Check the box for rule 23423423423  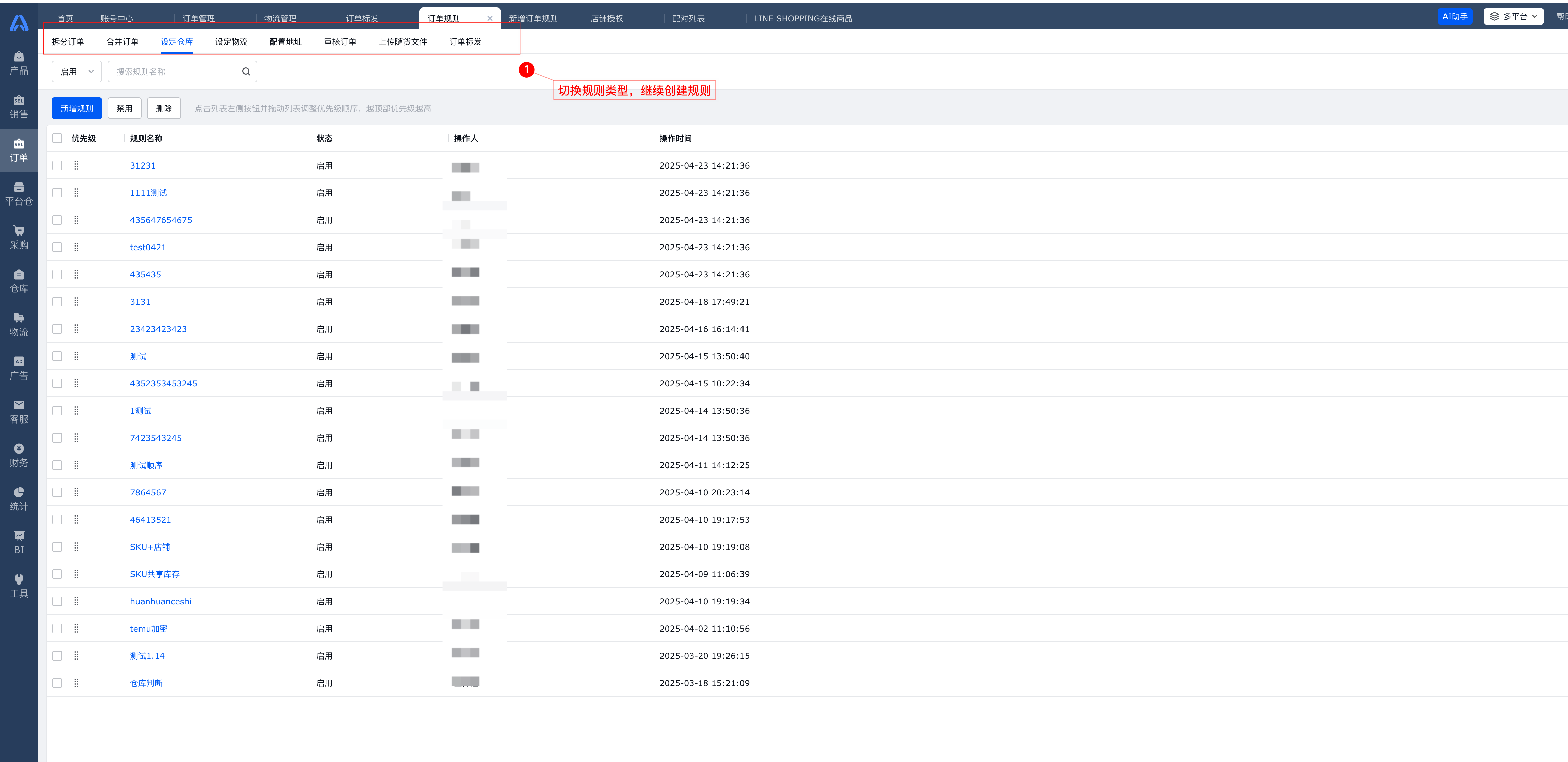[57, 329]
